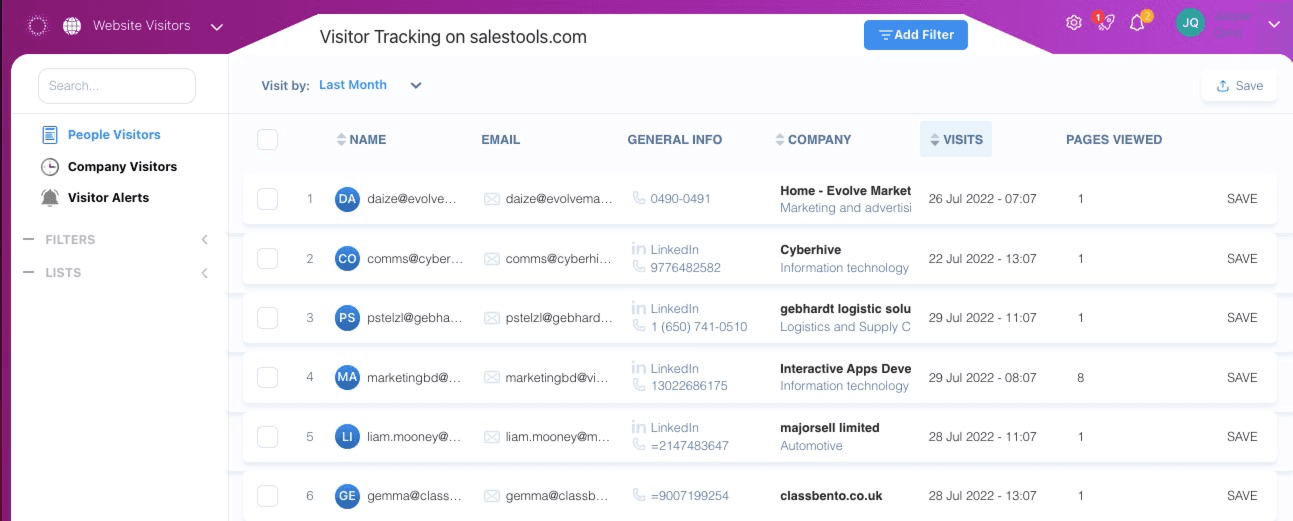Click the settings gear icon
This screenshot has height=521, width=1293.
(x=1073, y=23)
